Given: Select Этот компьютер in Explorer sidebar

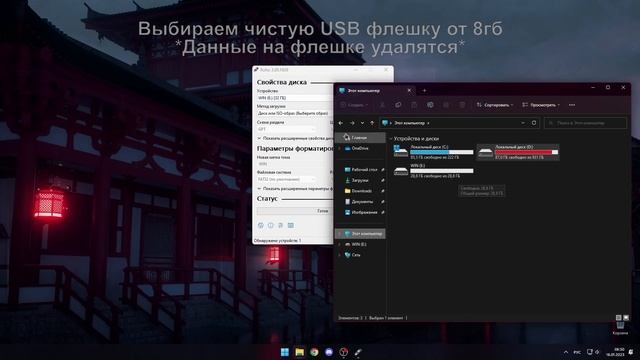Looking at the screenshot, I should click(360, 233).
